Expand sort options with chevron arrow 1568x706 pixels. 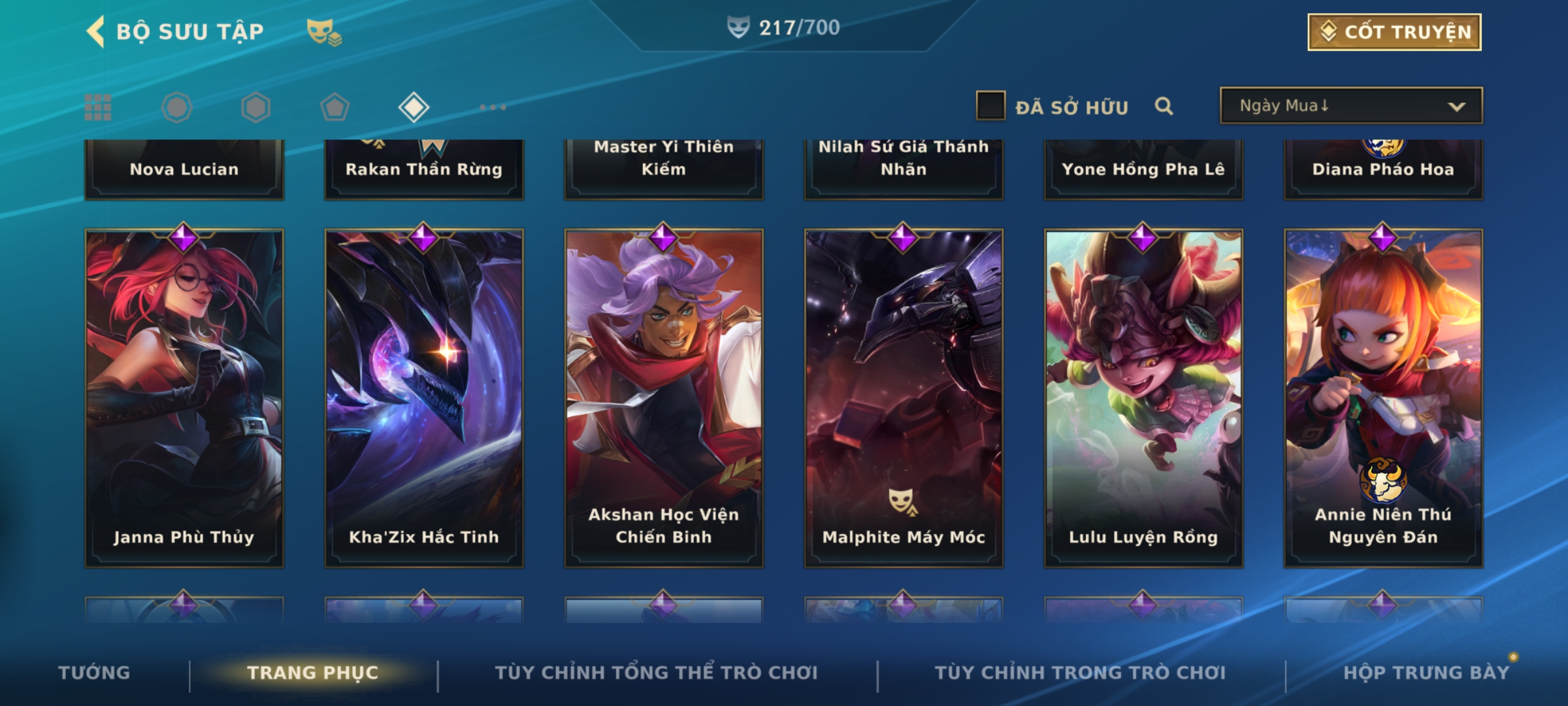[x=1456, y=107]
